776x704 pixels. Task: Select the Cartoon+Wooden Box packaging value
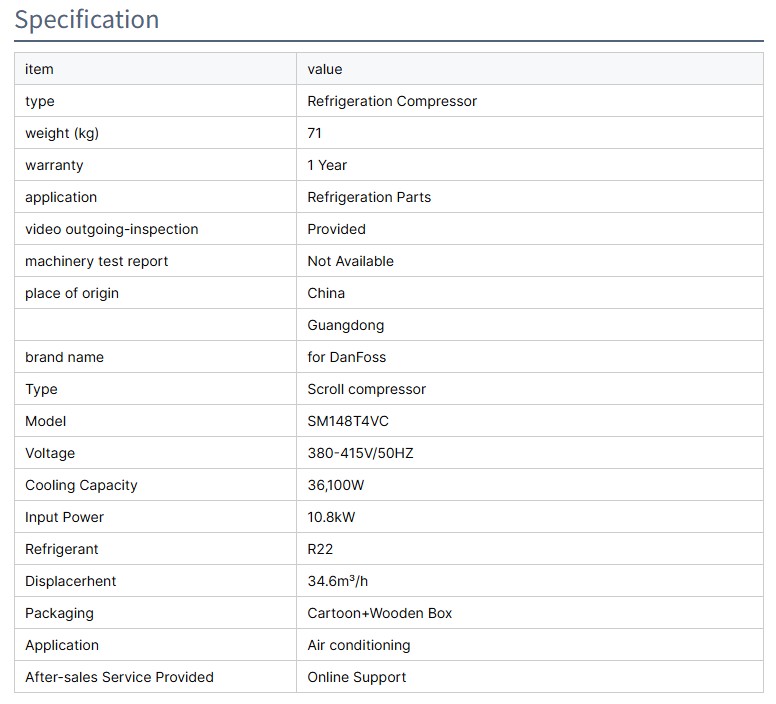pyautogui.click(x=379, y=613)
